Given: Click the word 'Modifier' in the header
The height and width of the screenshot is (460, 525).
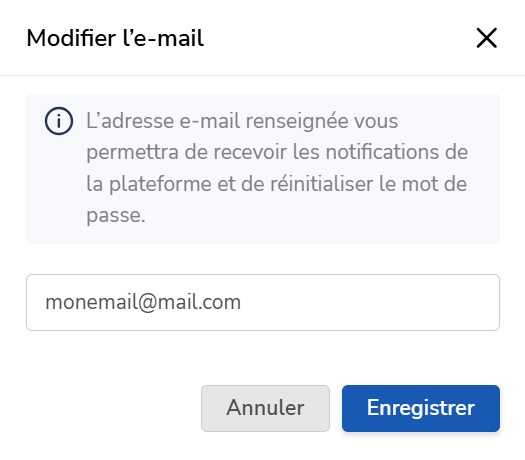Looking at the screenshot, I should 71,38.
